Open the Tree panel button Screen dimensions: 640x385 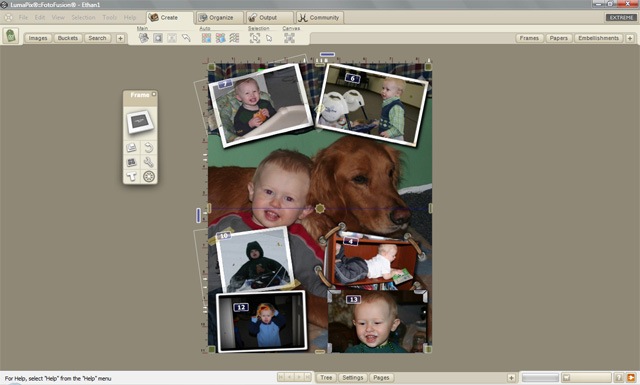click(326, 378)
